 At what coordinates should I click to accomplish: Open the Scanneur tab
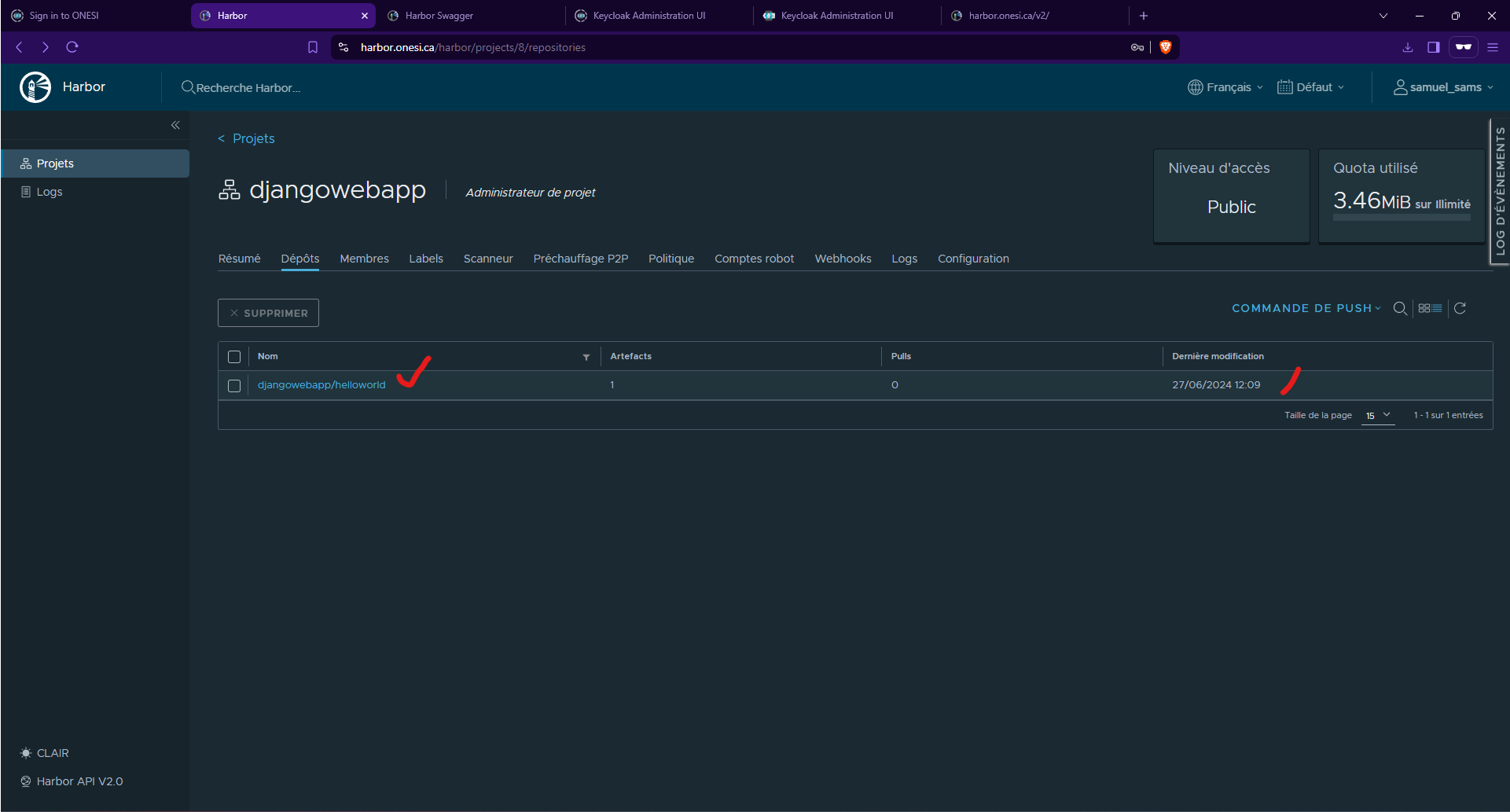pyautogui.click(x=488, y=259)
